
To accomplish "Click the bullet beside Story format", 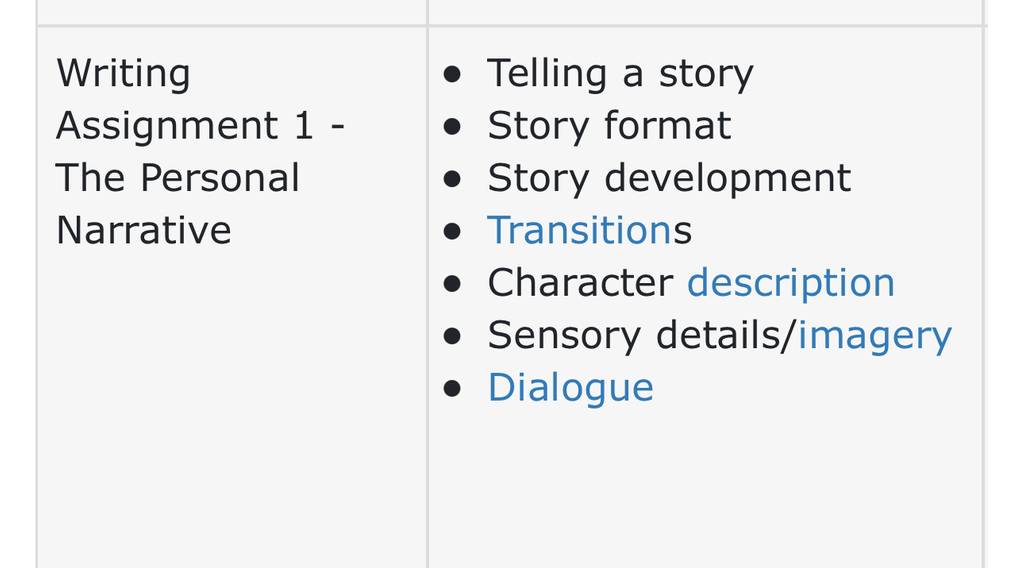I will point(452,126).
